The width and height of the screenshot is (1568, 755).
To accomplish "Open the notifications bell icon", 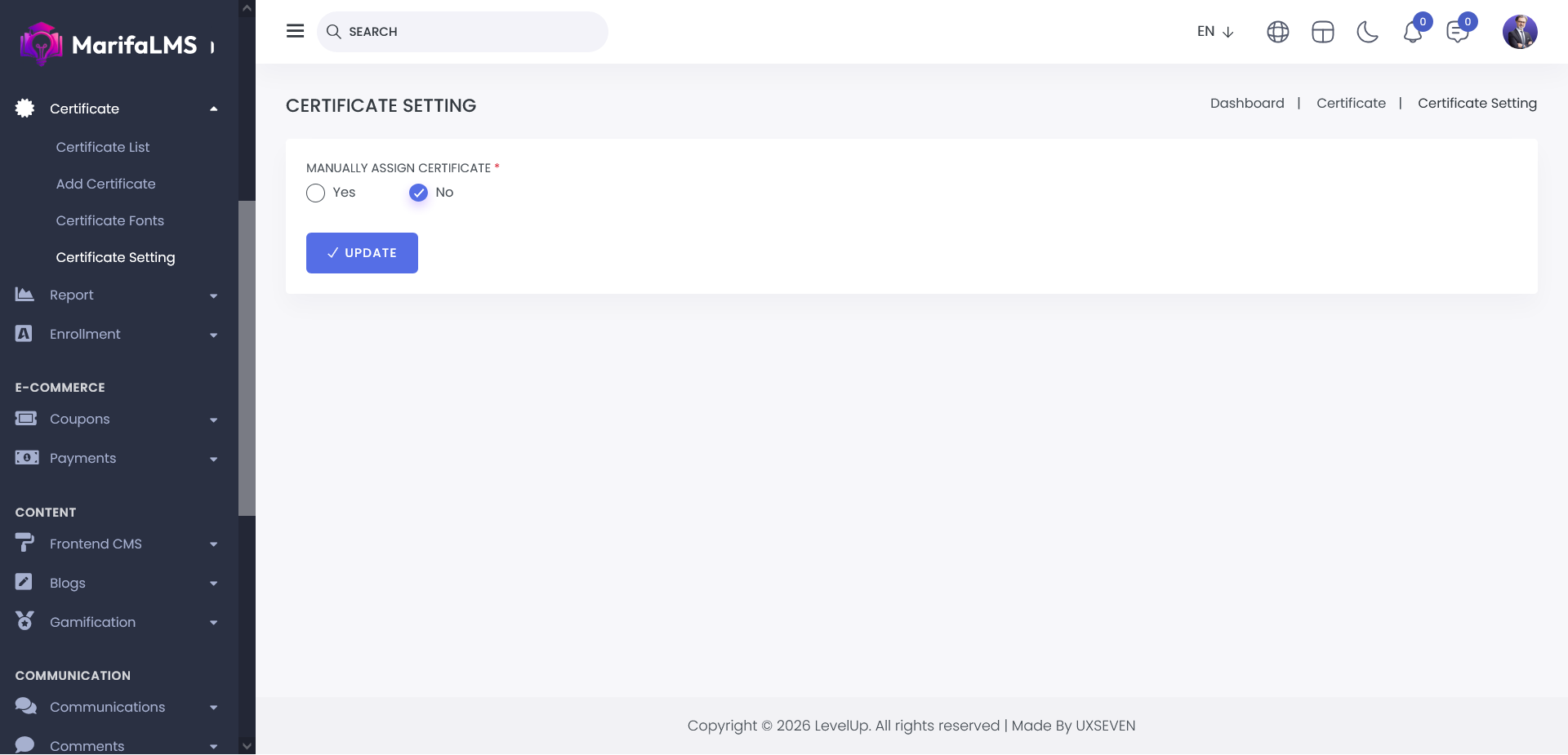I will (1412, 33).
